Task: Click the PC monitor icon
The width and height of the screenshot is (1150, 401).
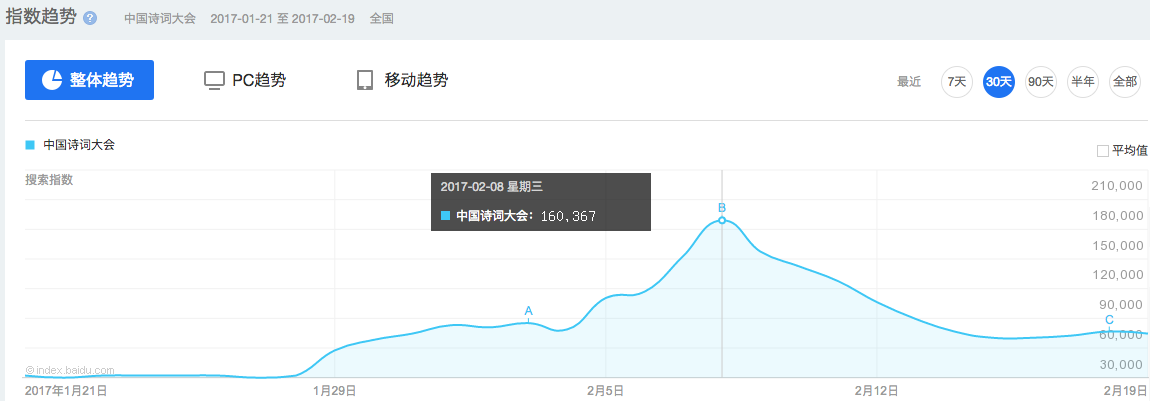Action: click(x=213, y=81)
